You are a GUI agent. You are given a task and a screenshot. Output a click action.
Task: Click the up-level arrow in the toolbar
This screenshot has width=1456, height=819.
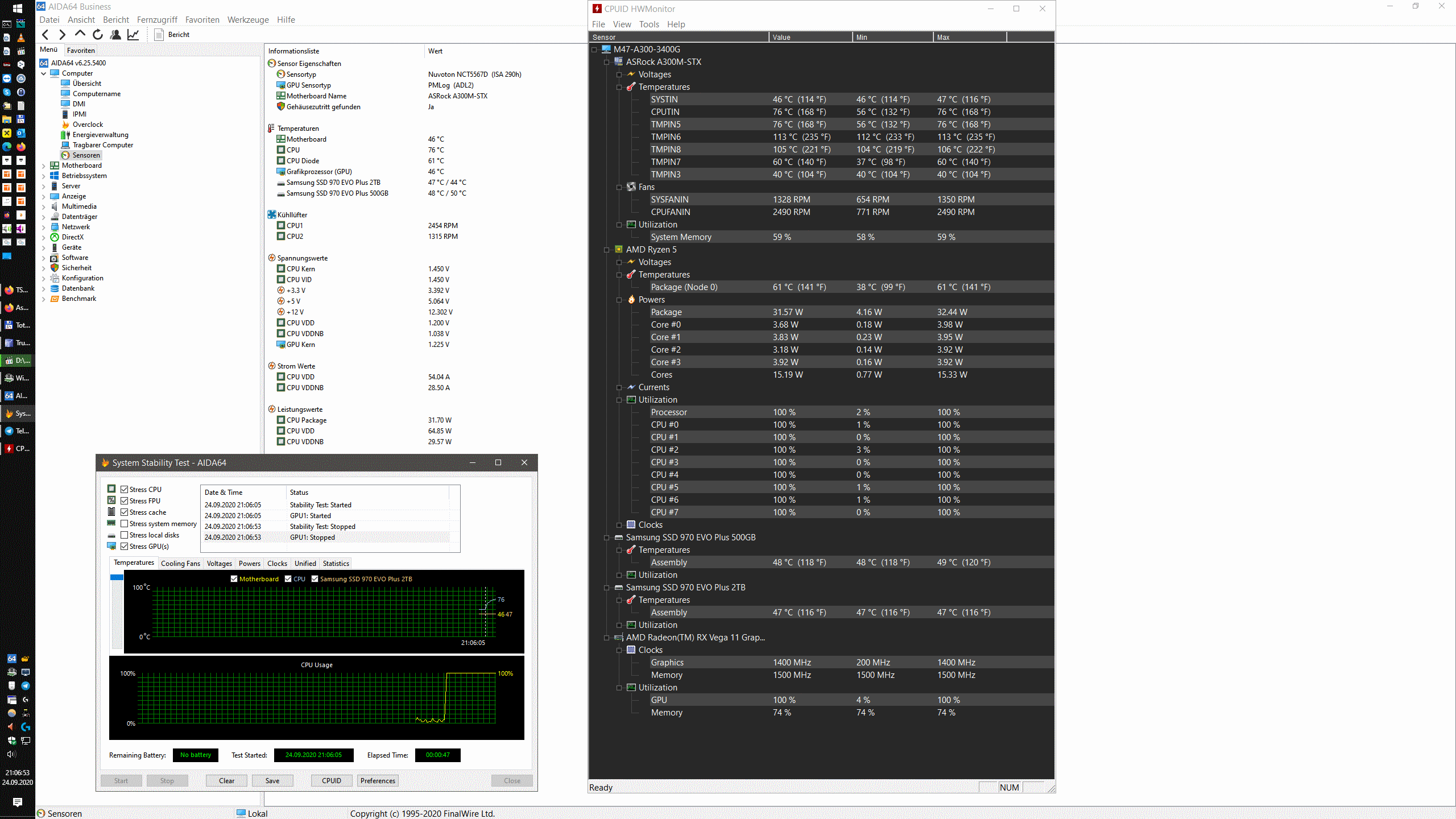click(x=80, y=34)
